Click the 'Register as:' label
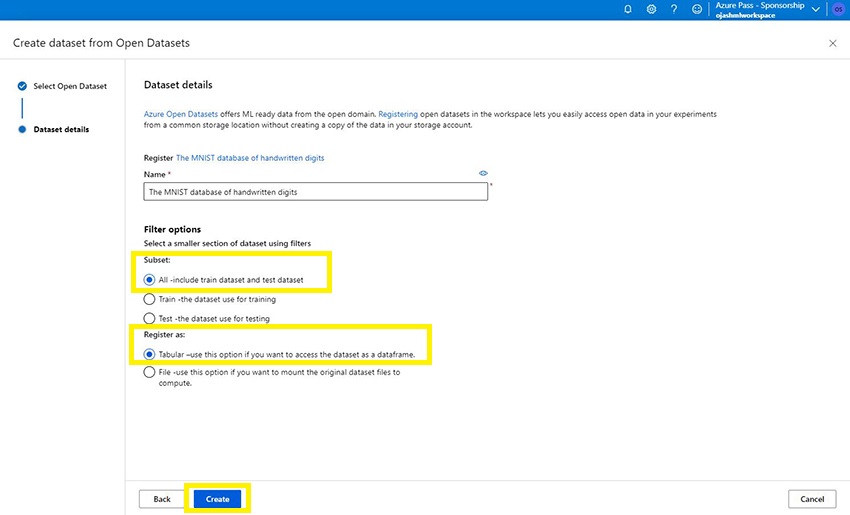850x515 pixels. pyautogui.click(x=164, y=334)
